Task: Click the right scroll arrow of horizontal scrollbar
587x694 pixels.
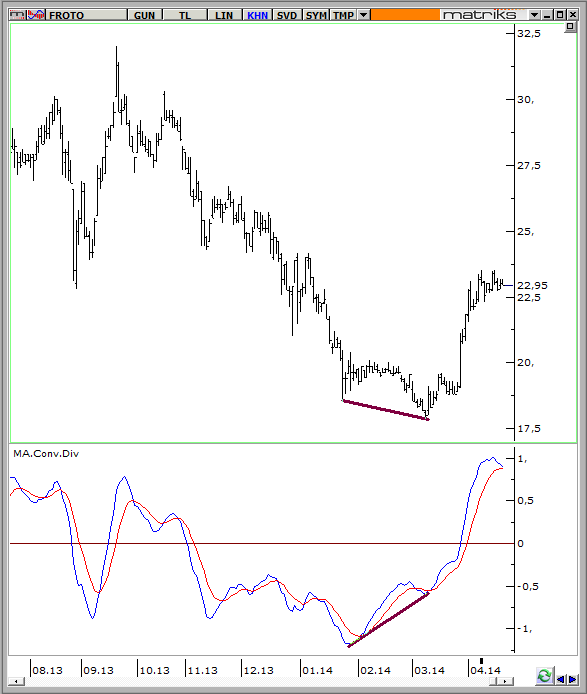Action: pos(506,681)
